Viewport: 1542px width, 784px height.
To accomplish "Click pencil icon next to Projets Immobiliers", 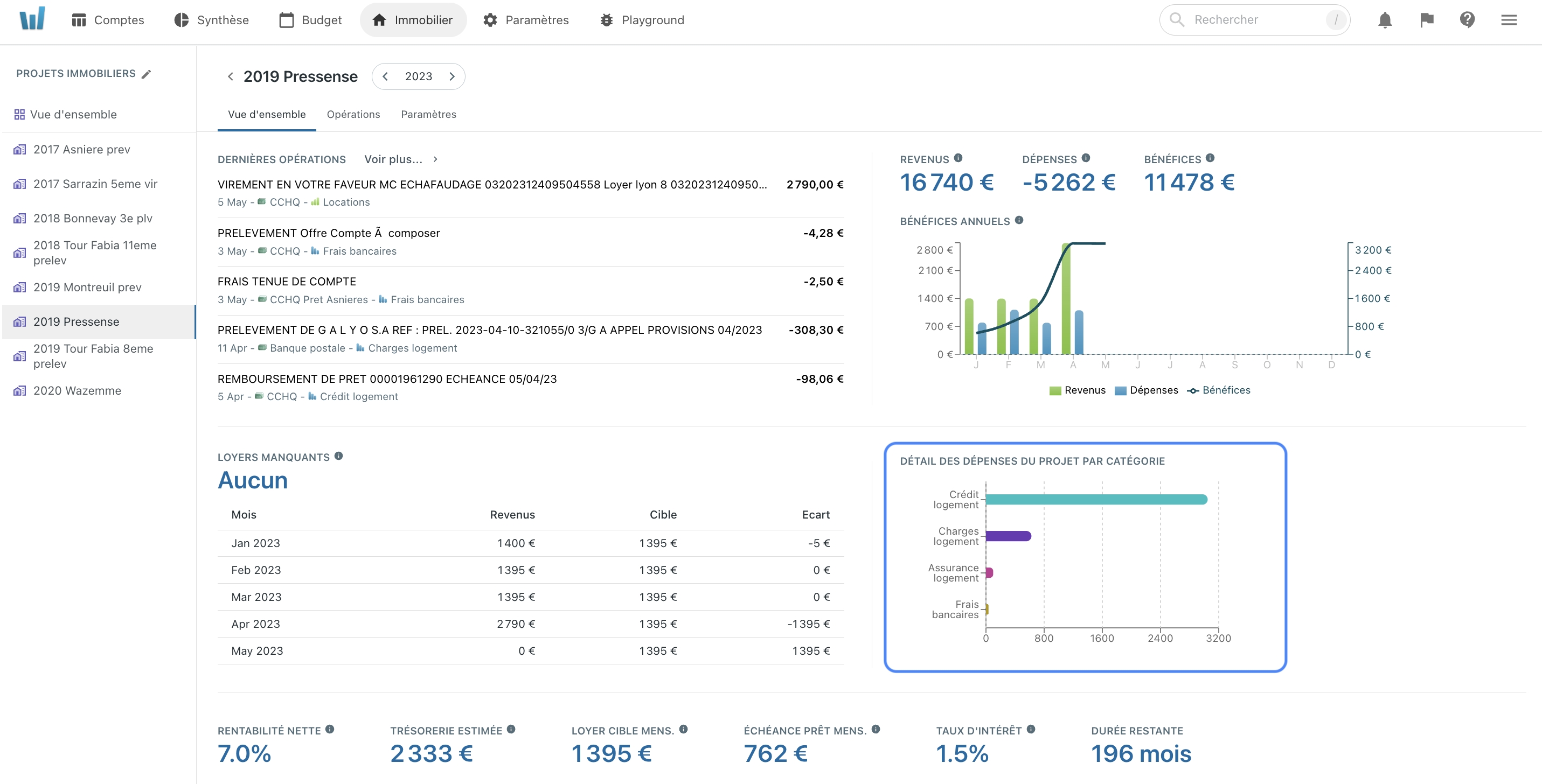I will [x=147, y=74].
